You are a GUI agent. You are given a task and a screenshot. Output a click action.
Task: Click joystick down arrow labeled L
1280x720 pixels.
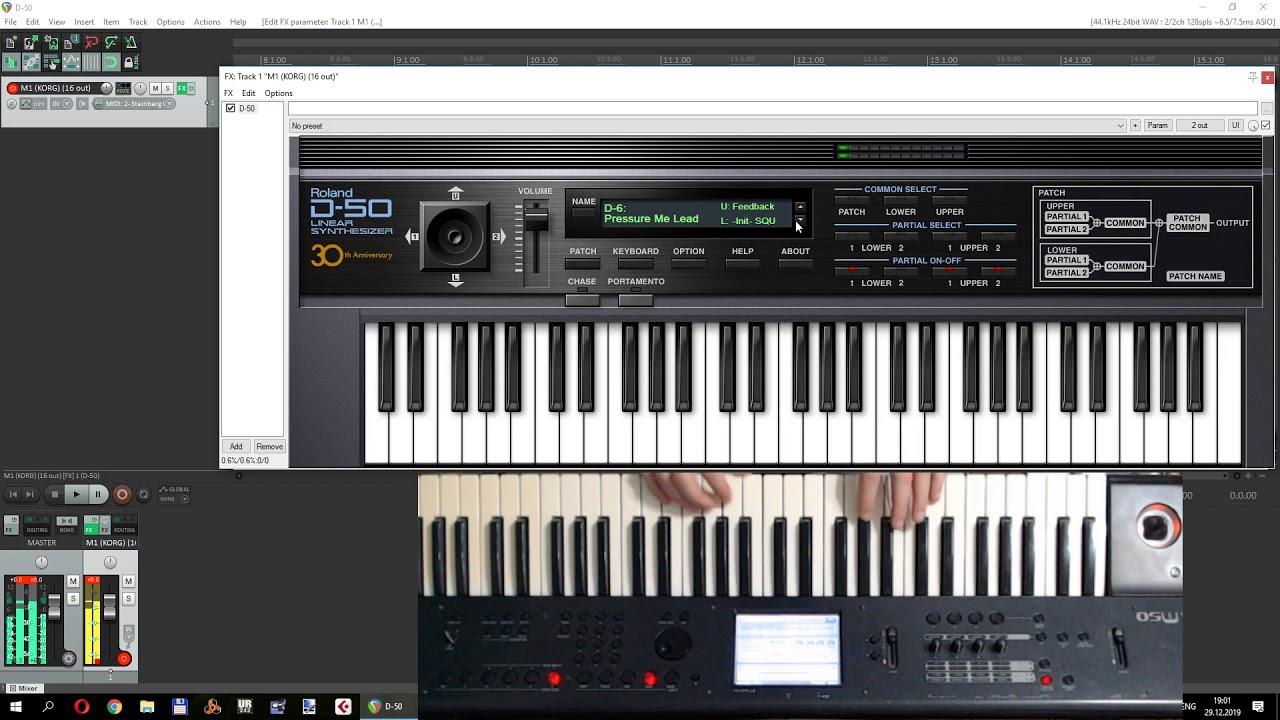pyautogui.click(x=456, y=281)
